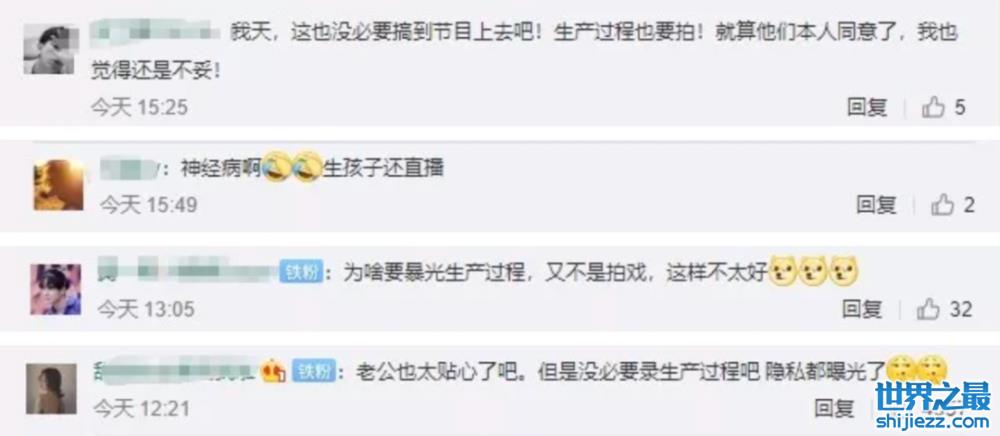
Task: Open the third commenter's avatar
Action: pyautogui.click(x=55, y=289)
